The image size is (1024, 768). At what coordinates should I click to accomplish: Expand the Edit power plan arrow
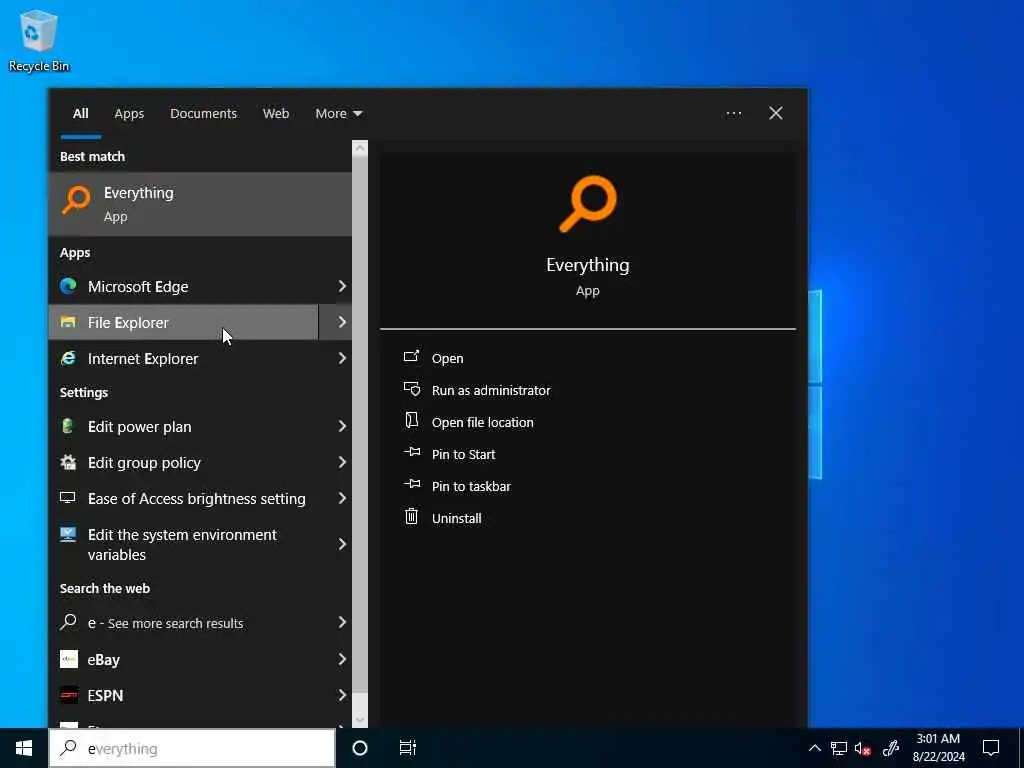pyautogui.click(x=342, y=426)
